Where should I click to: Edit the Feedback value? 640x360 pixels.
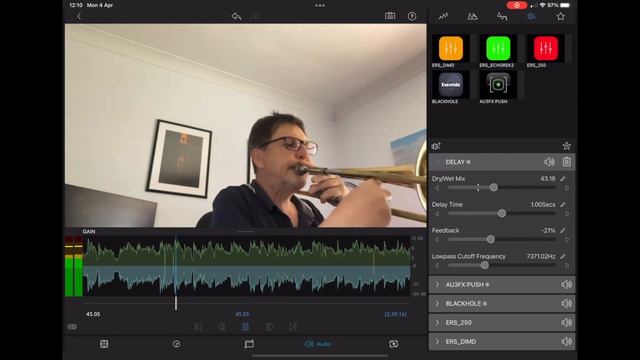[x=563, y=231]
